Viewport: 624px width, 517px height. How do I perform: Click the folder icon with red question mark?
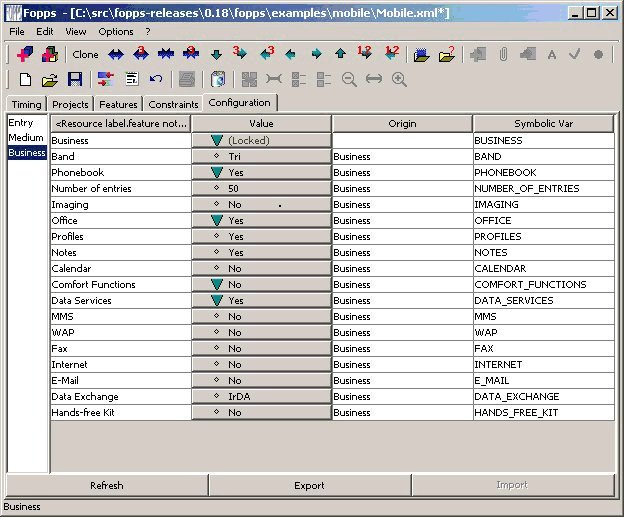(x=447, y=54)
